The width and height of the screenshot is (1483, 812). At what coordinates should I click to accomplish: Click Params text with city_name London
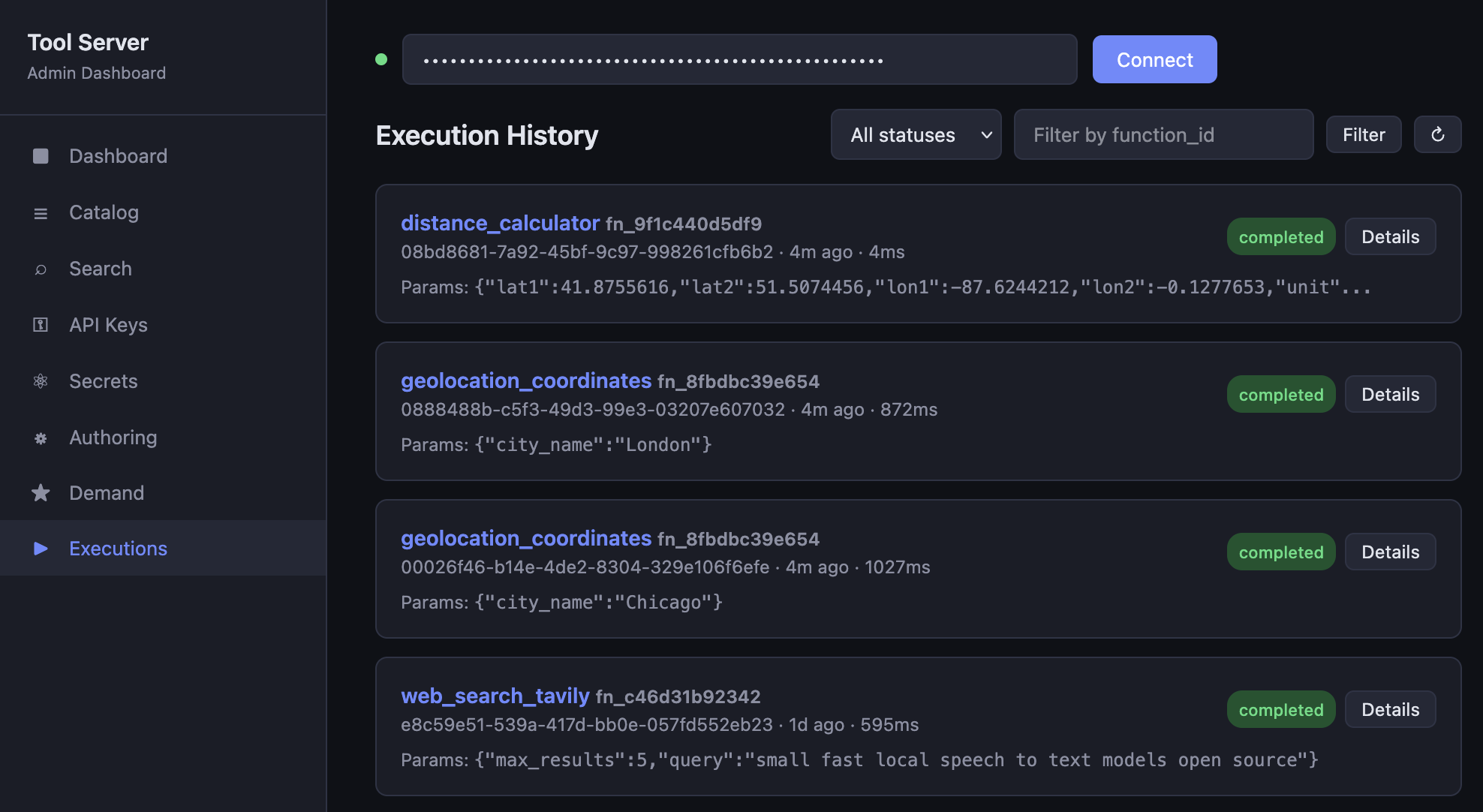tap(556, 444)
